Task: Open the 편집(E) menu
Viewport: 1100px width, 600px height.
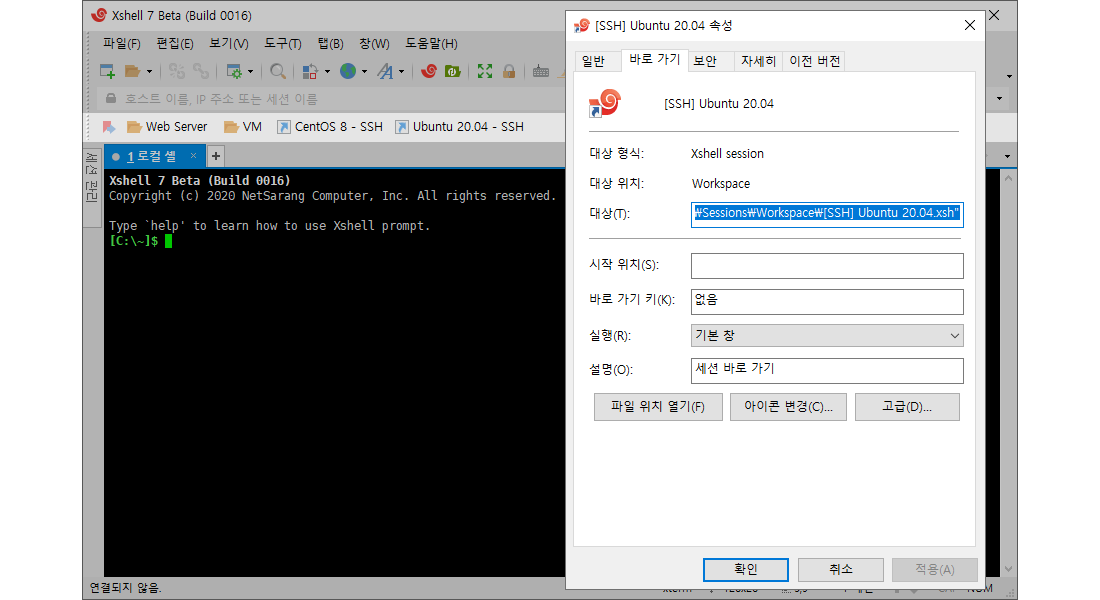Action: pyautogui.click(x=175, y=44)
